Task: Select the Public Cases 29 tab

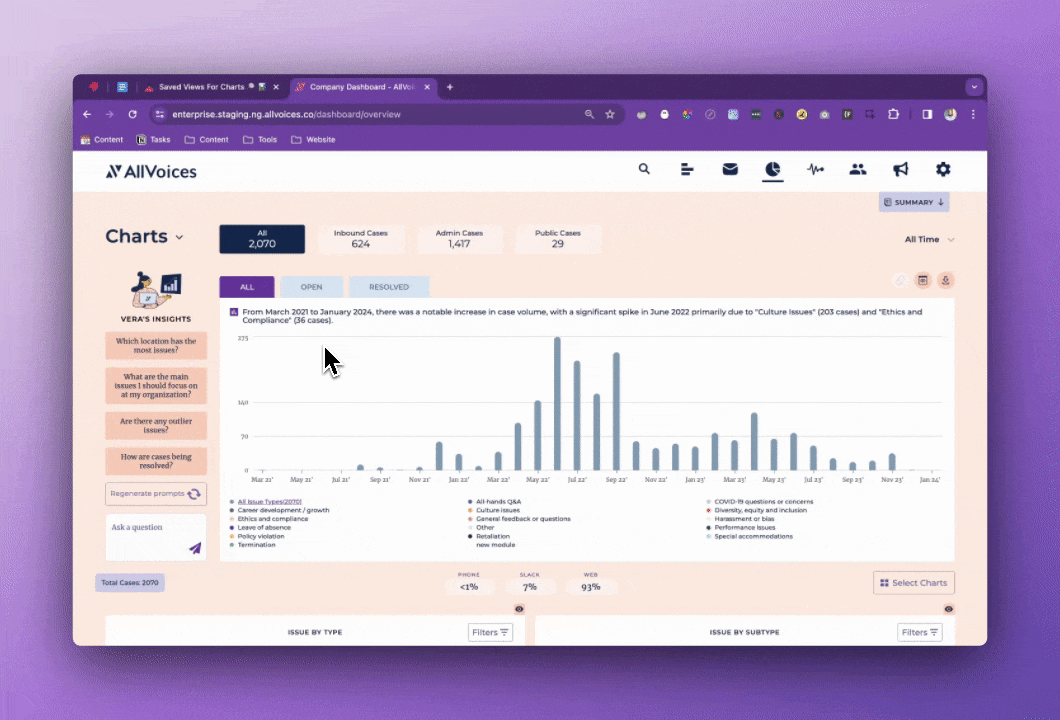Action: 558,239
